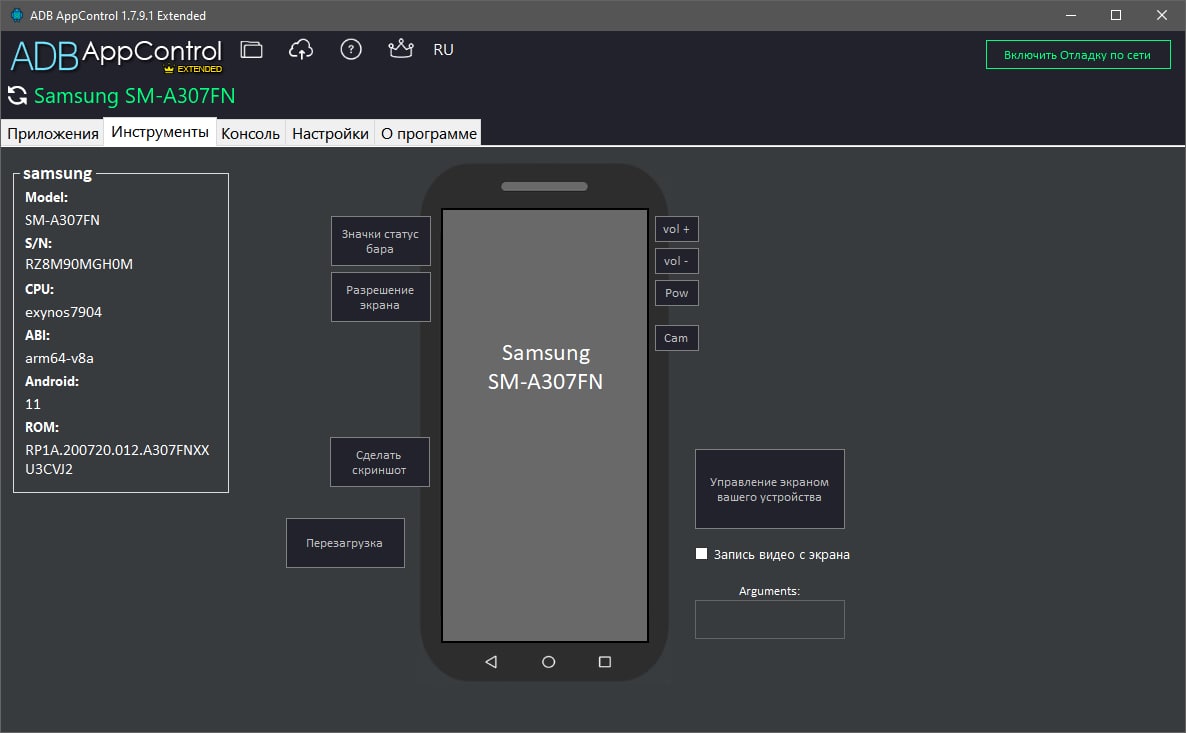Open the Приложения tab

[53, 133]
